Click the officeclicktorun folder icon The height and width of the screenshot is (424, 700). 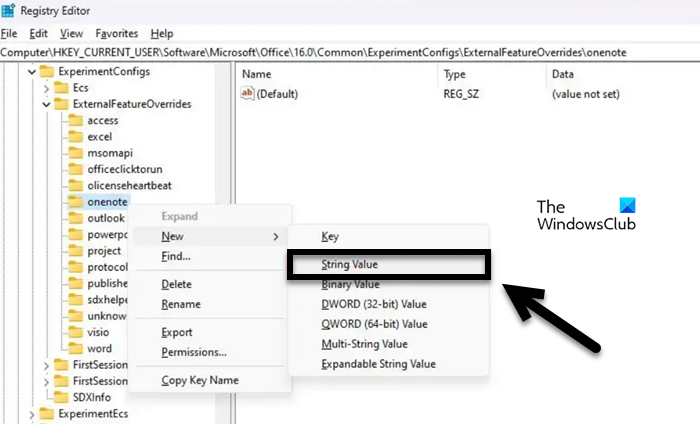point(75,169)
